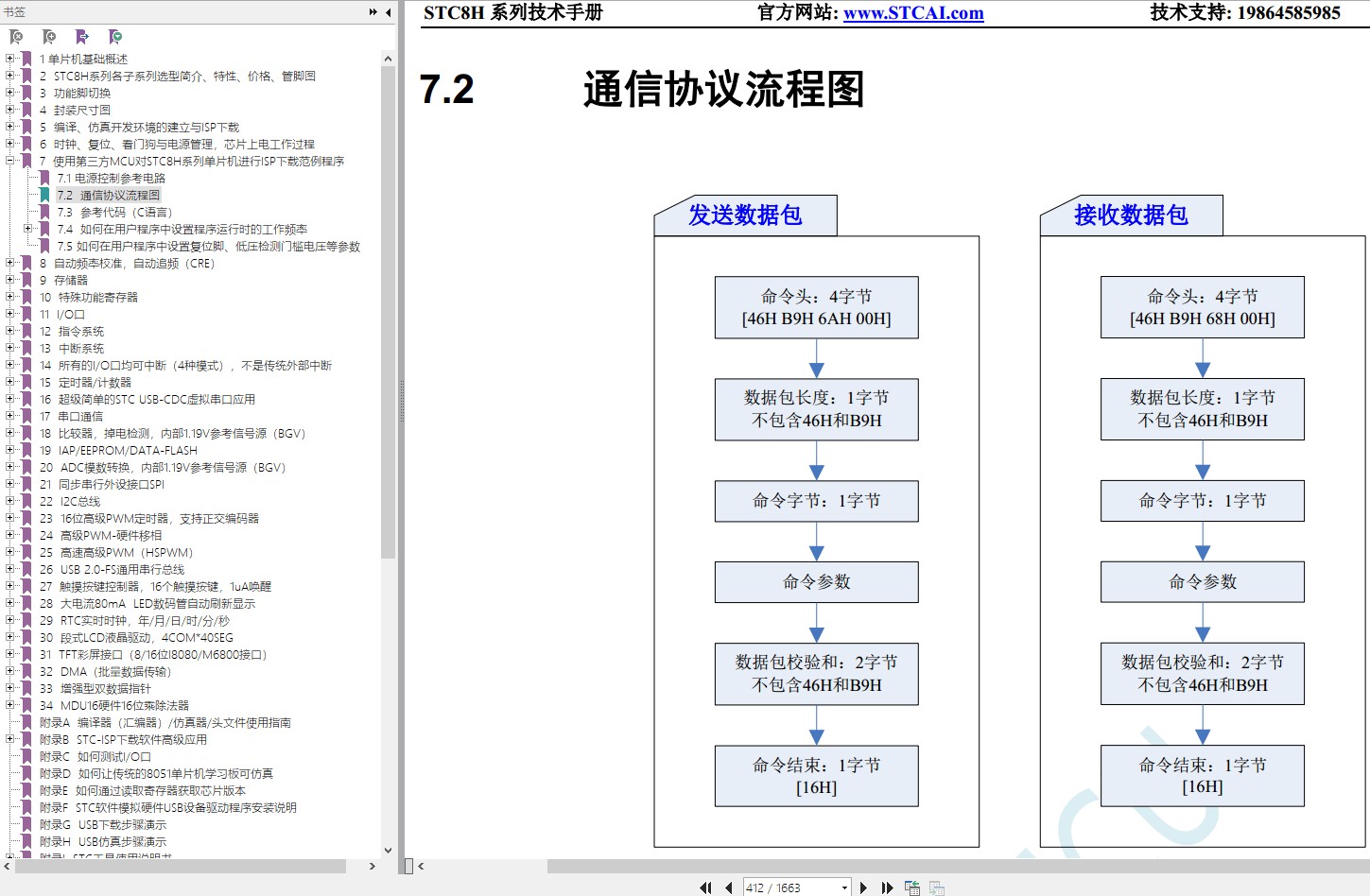
Task: Open bookmark 7.5 设置复位脚 parameters
Action: click(x=208, y=246)
